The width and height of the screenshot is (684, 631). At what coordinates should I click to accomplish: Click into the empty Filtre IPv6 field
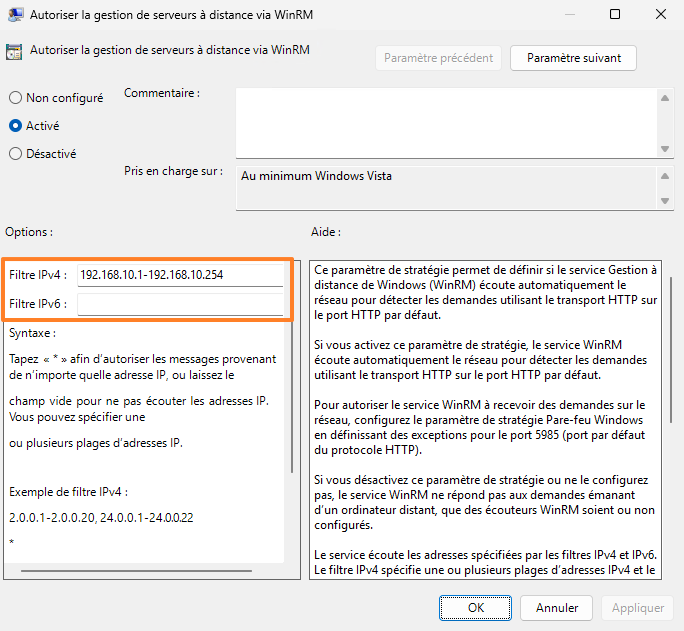coord(180,304)
